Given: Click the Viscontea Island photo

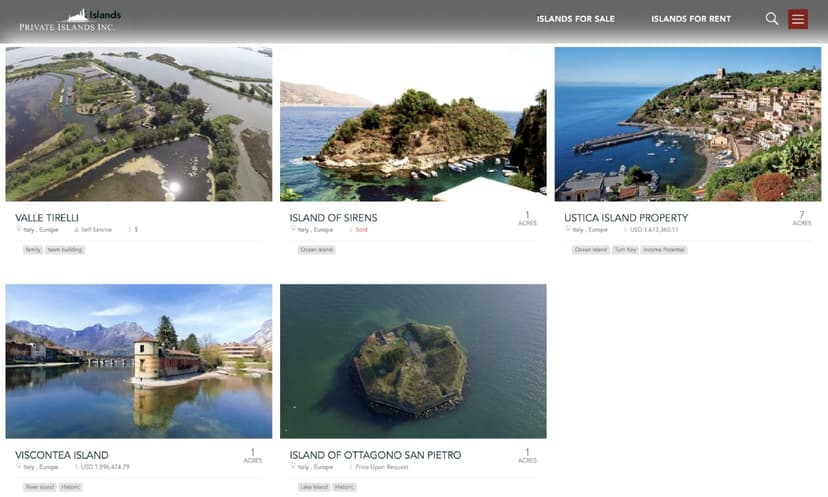Looking at the screenshot, I should tap(138, 361).
